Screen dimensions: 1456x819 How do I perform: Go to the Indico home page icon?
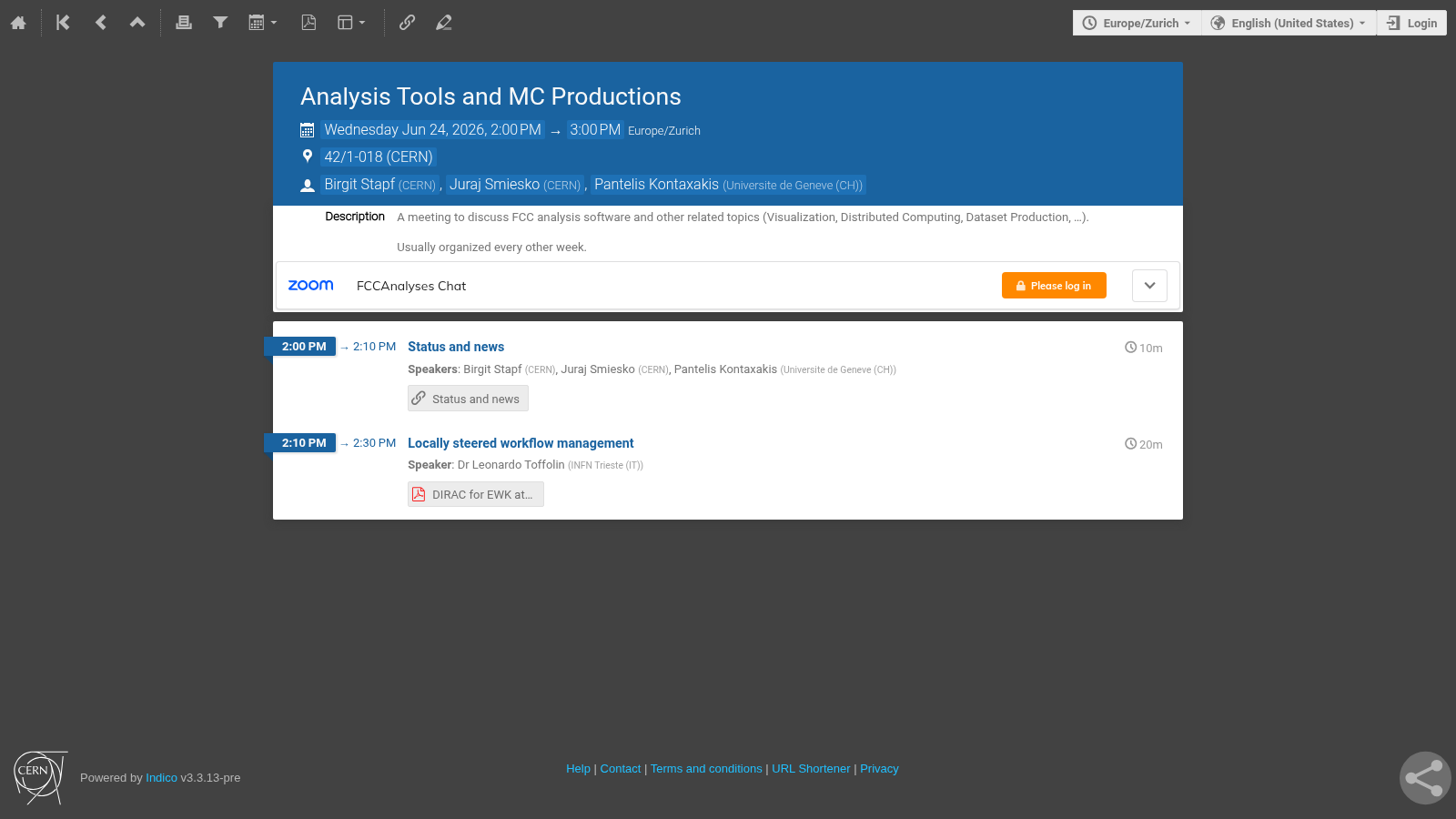pos(18,23)
